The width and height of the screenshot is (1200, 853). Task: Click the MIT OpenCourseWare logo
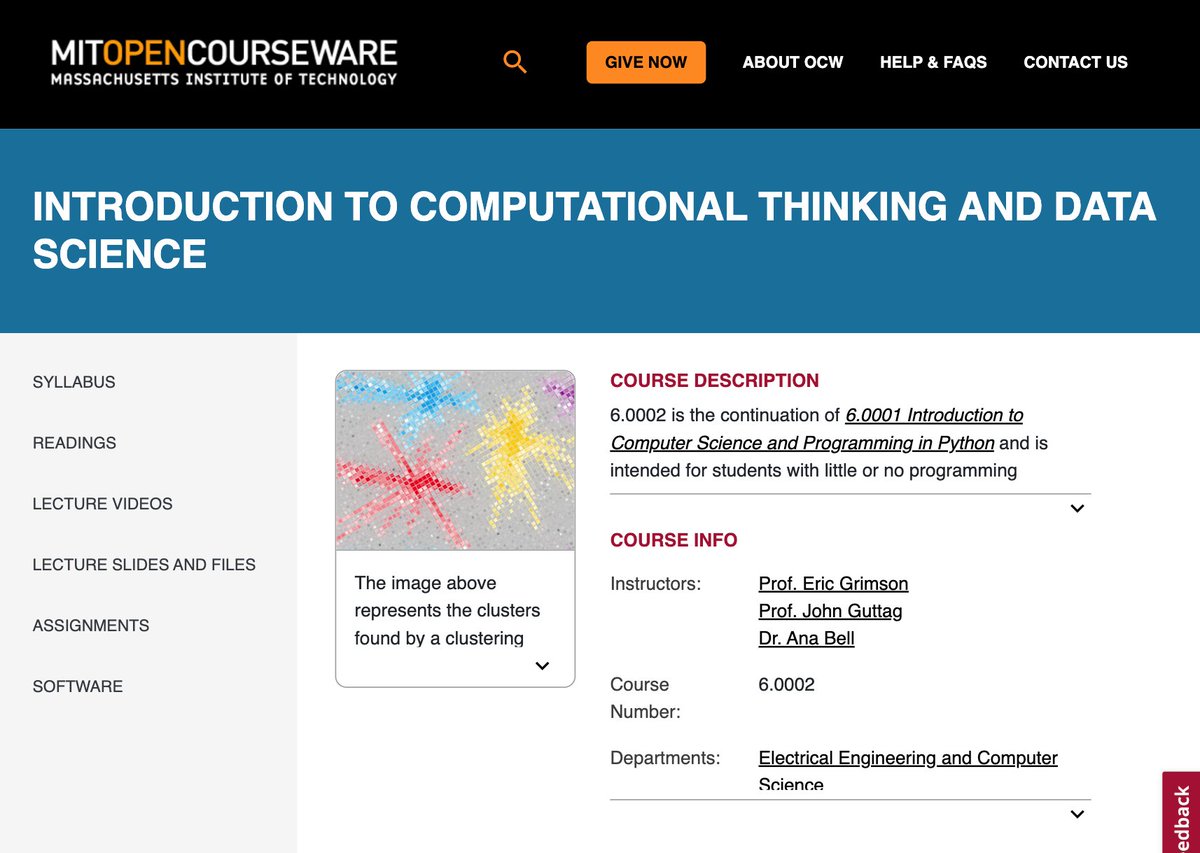pos(222,62)
